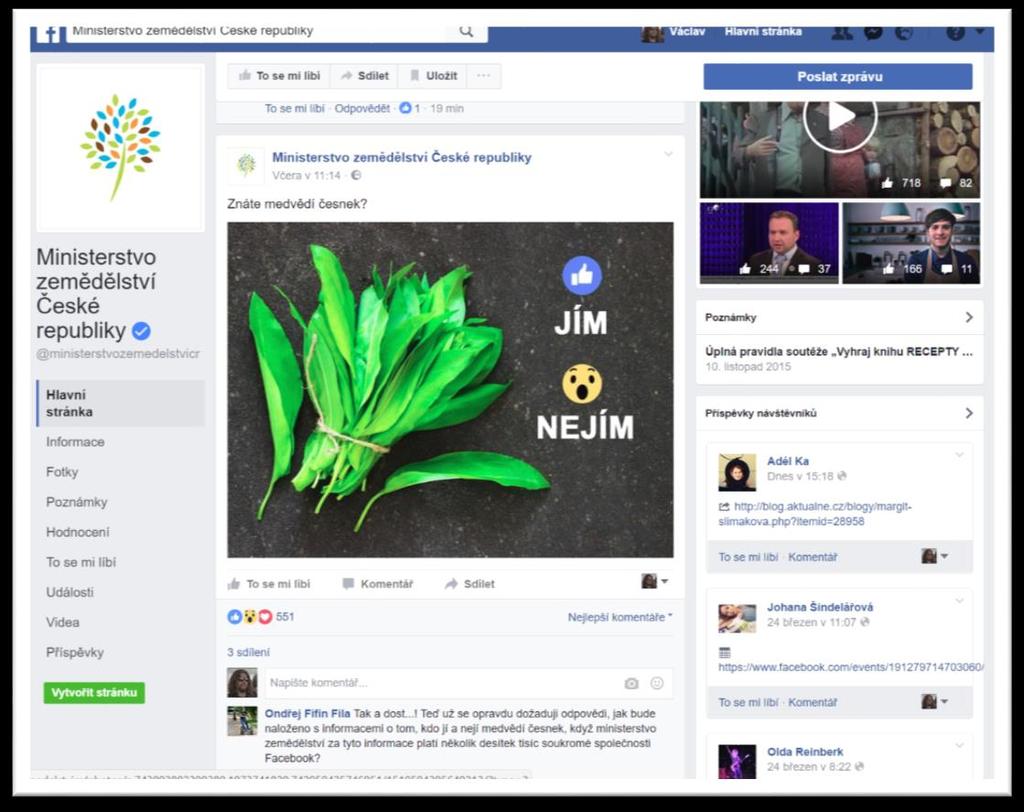Click Komentář under the post
This screenshot has width=1024, height=812.
click(378, 584)
